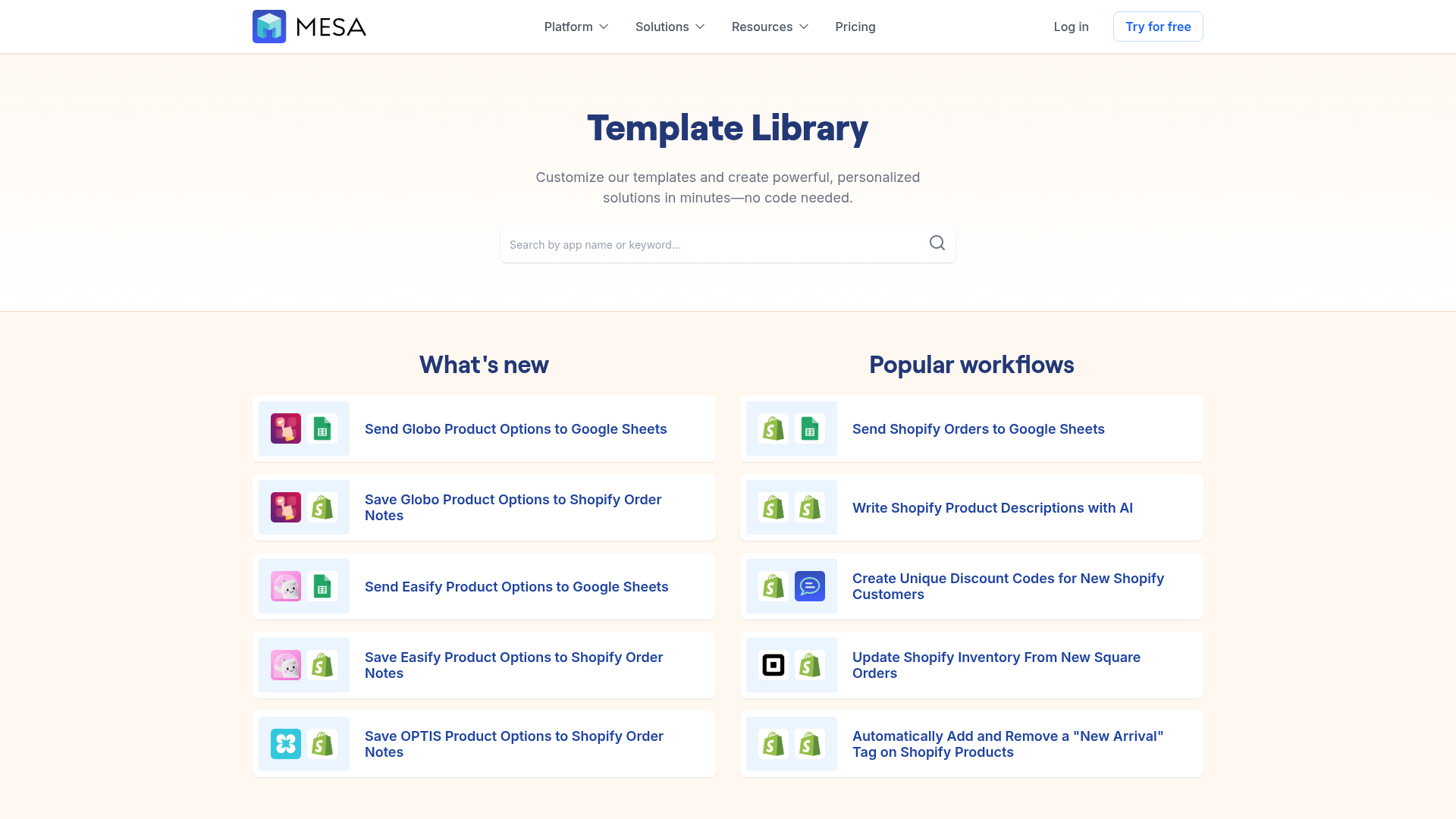Click second Shopify icon in Write Product Descriptions row
Viewport: 1456px width, 819px height.
click(x=810, y=507)
